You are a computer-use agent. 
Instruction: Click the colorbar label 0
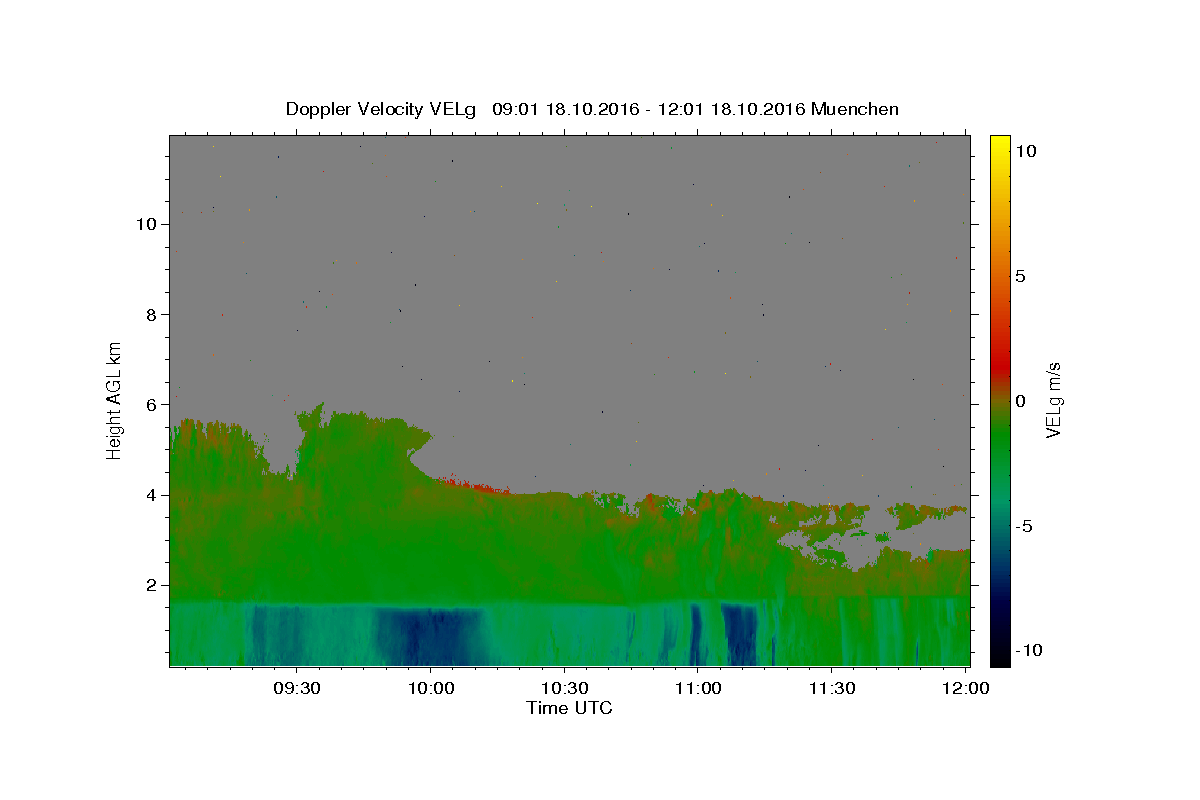1020,401
